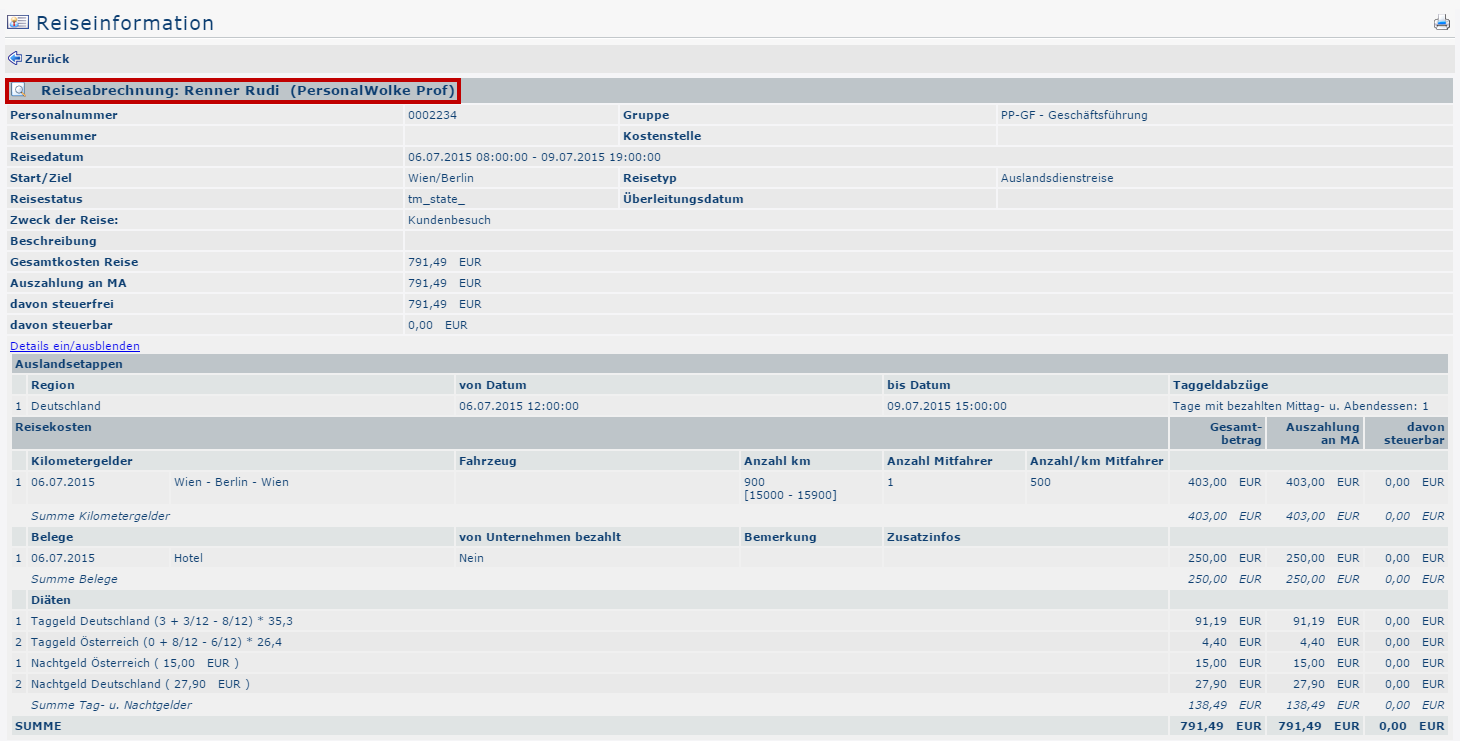Click the Deutschland region entry
The width and height of the screenshot is (1460, 741).
pyautogui.click(x=66, y=406)
